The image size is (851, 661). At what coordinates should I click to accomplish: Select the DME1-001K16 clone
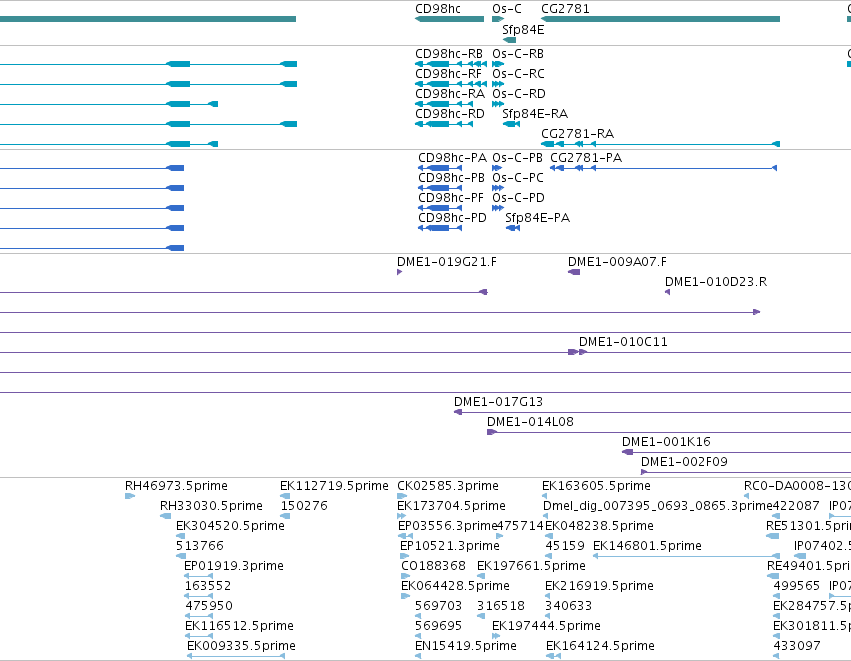point(736,452)
